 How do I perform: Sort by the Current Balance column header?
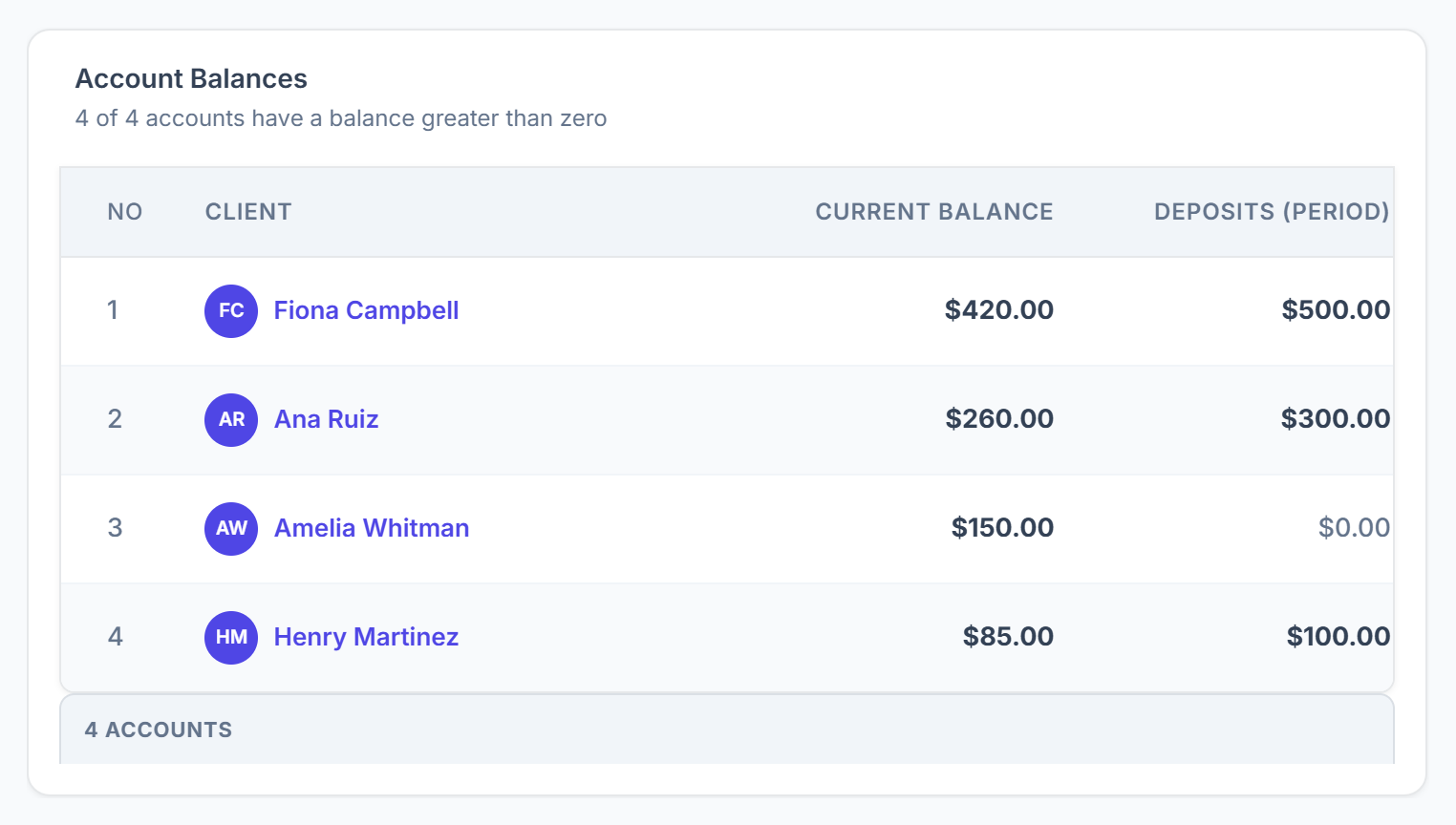click(x=933, y=212)
